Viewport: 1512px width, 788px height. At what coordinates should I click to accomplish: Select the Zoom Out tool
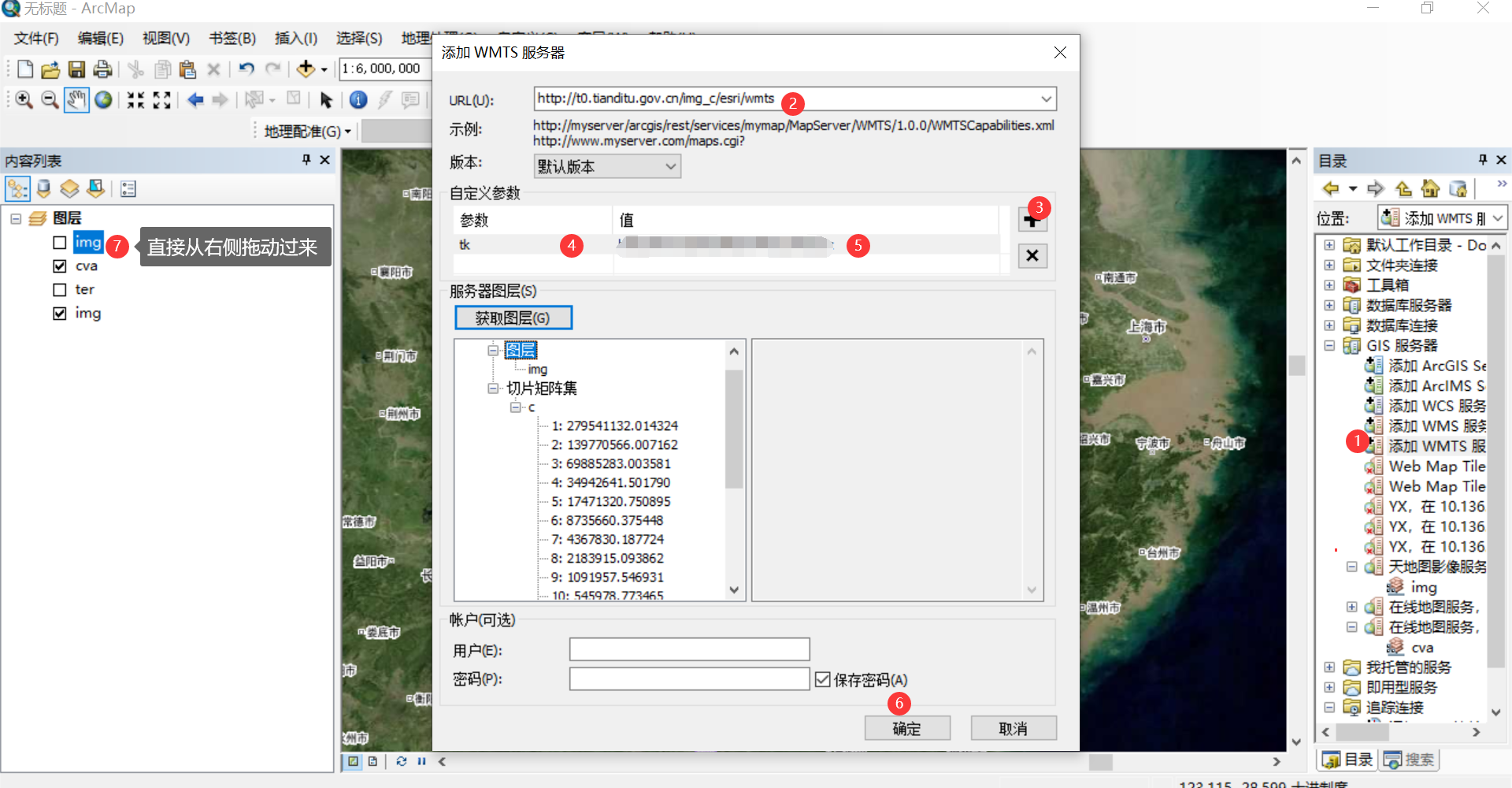pyautogui.click(x=50, y=100)
